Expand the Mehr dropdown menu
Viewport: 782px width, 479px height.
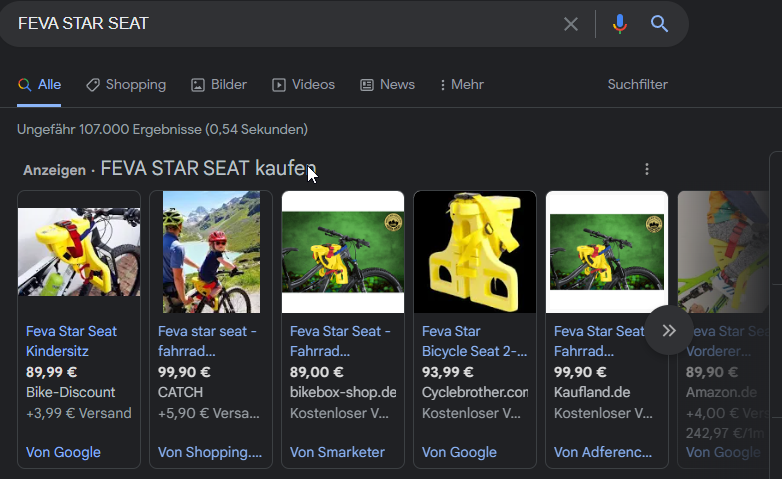pyautogui.click(x=462, y=85)
